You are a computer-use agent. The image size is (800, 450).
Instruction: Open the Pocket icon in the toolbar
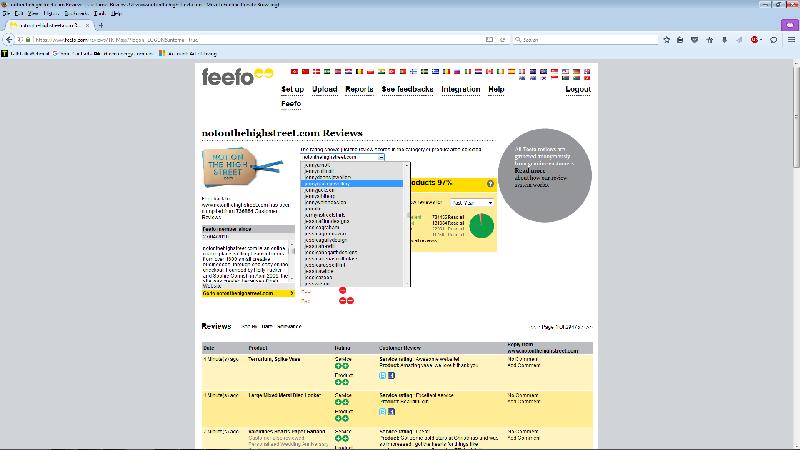click(694, 39)
